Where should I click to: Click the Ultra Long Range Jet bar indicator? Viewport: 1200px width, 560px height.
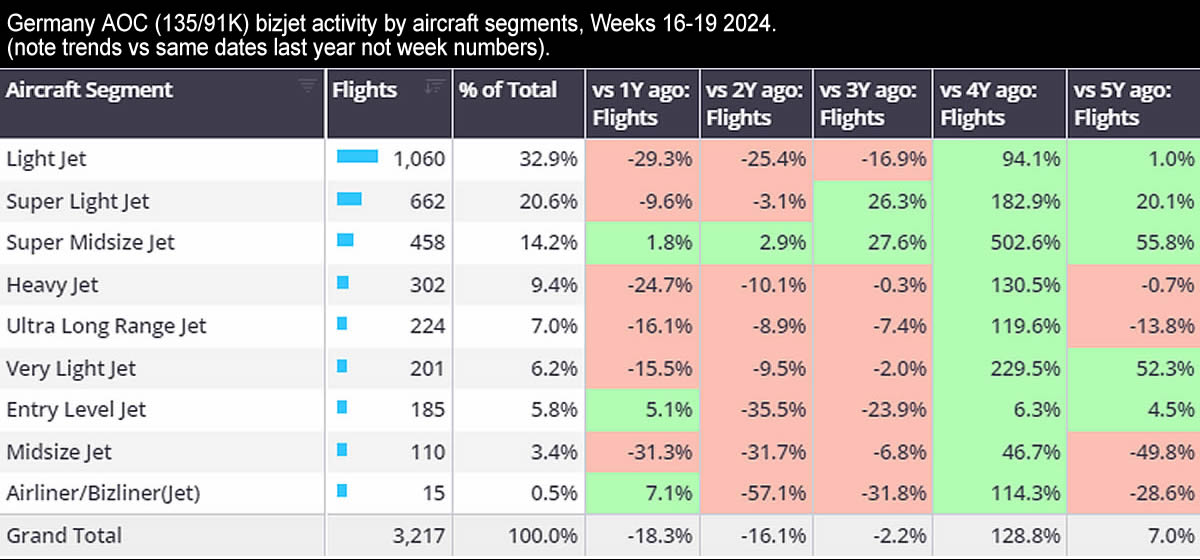tap(342, 324)
